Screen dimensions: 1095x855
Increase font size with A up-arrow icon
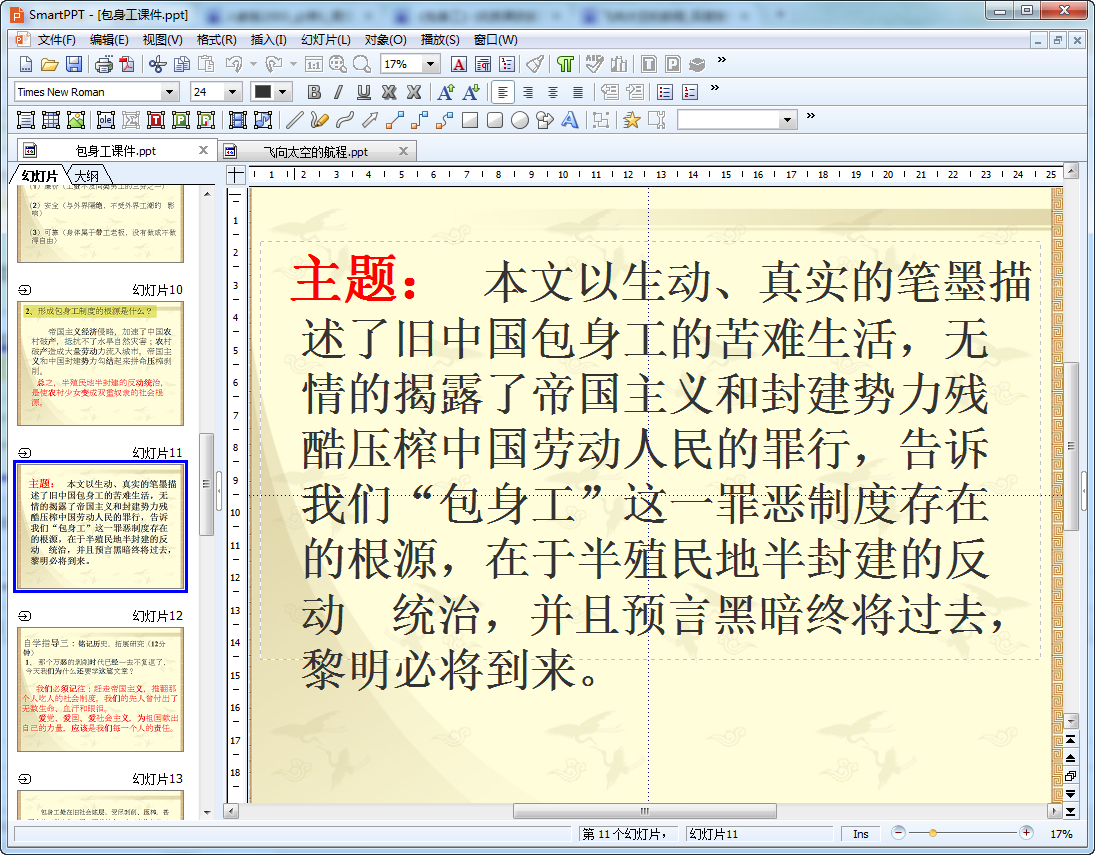(x=446, y=92)
